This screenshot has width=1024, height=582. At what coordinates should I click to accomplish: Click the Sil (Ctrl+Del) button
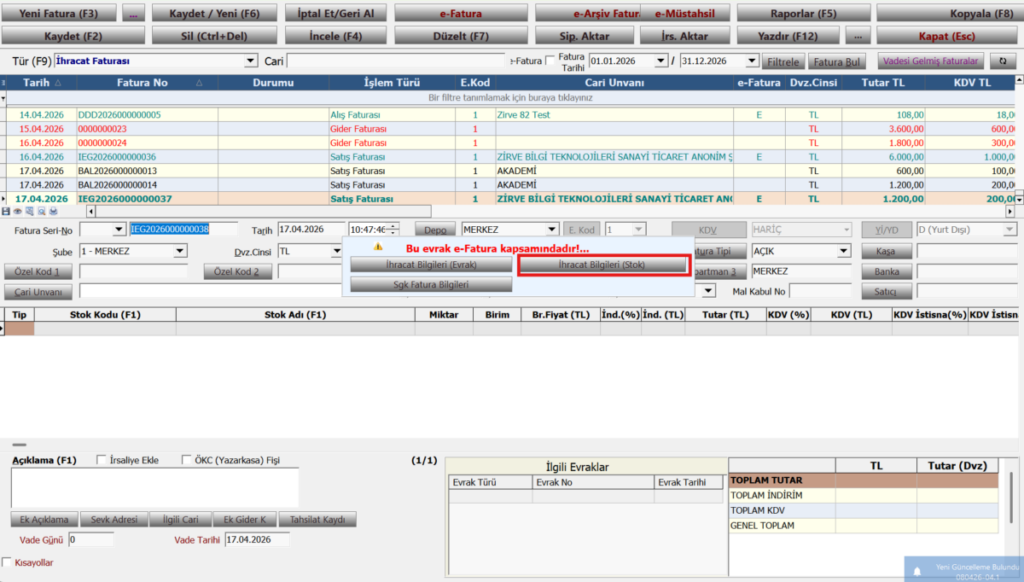(x=214, y=36)
